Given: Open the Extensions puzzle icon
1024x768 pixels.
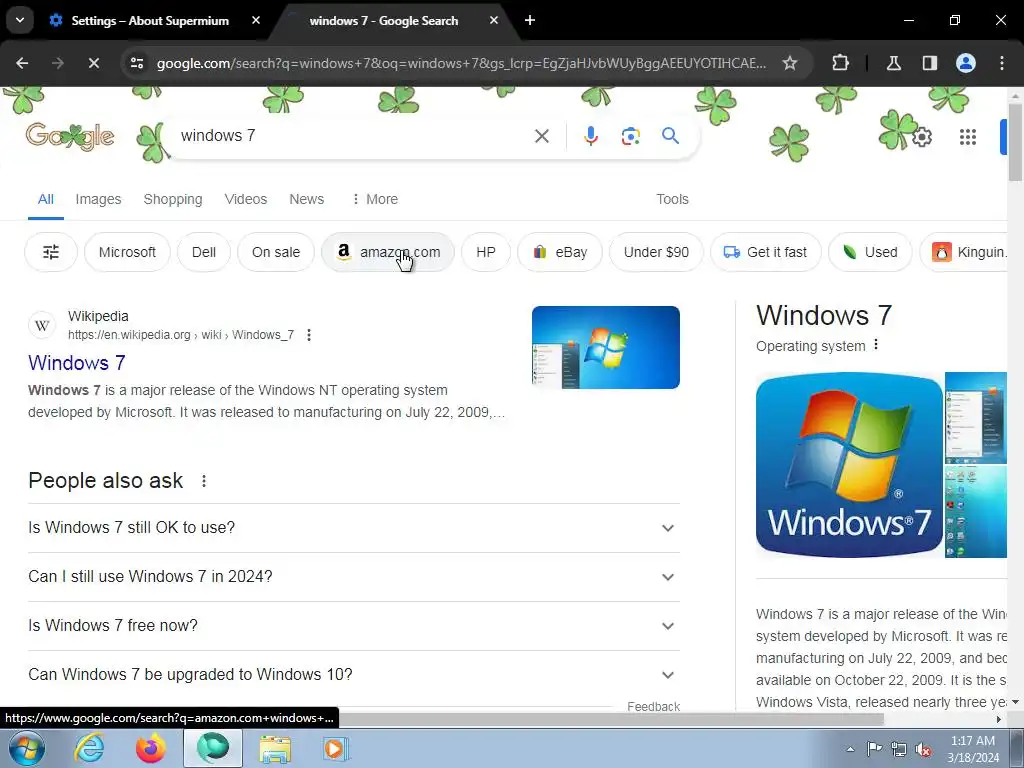Looking at the screenshot, I should tap(840, 63).
